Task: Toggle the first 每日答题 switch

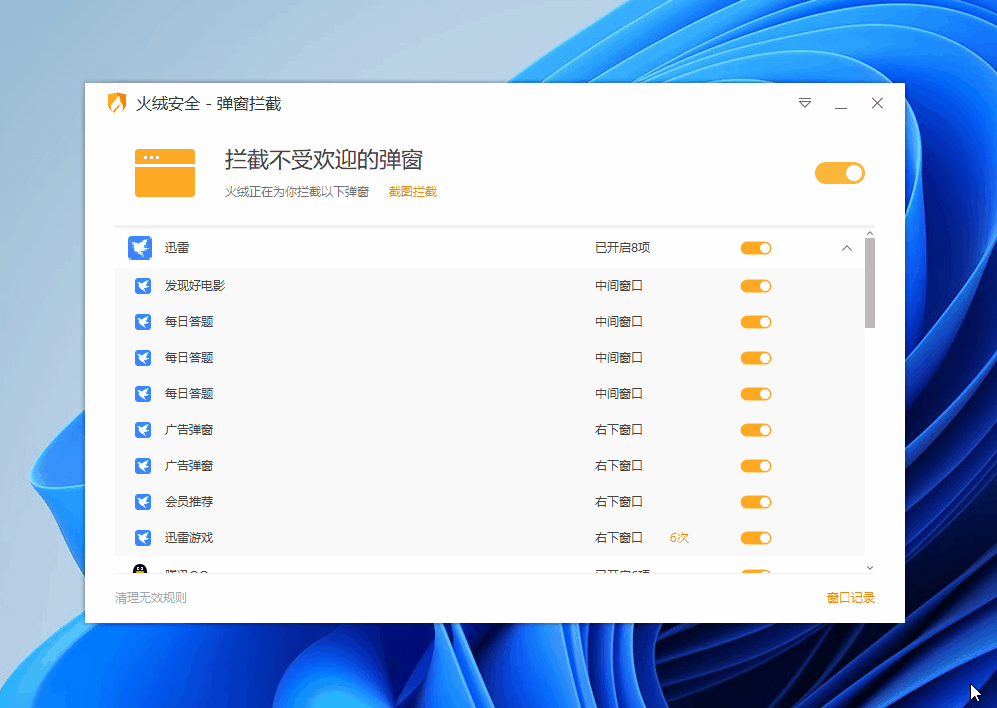Action: pos(756,322)
